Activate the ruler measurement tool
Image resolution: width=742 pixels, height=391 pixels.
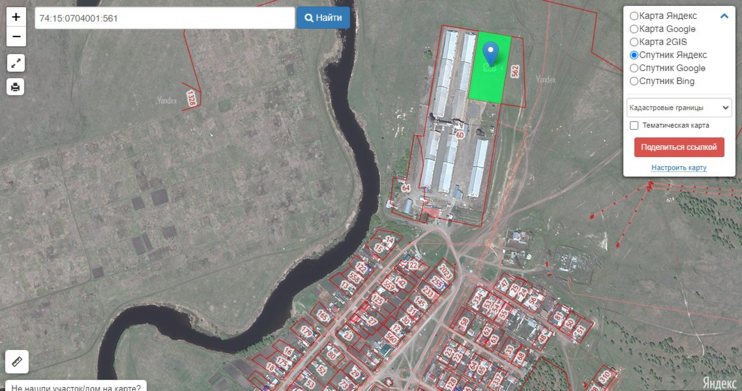tap(17, 362)
